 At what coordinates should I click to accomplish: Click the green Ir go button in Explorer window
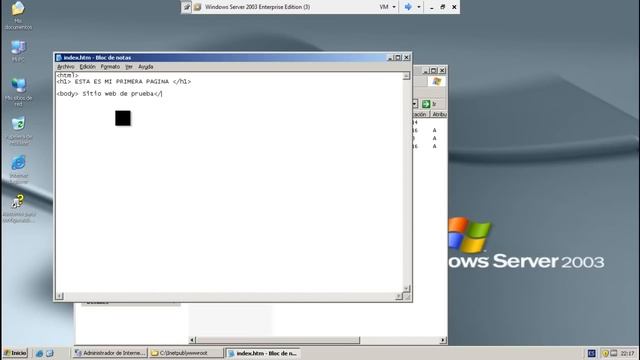(429, 104)
